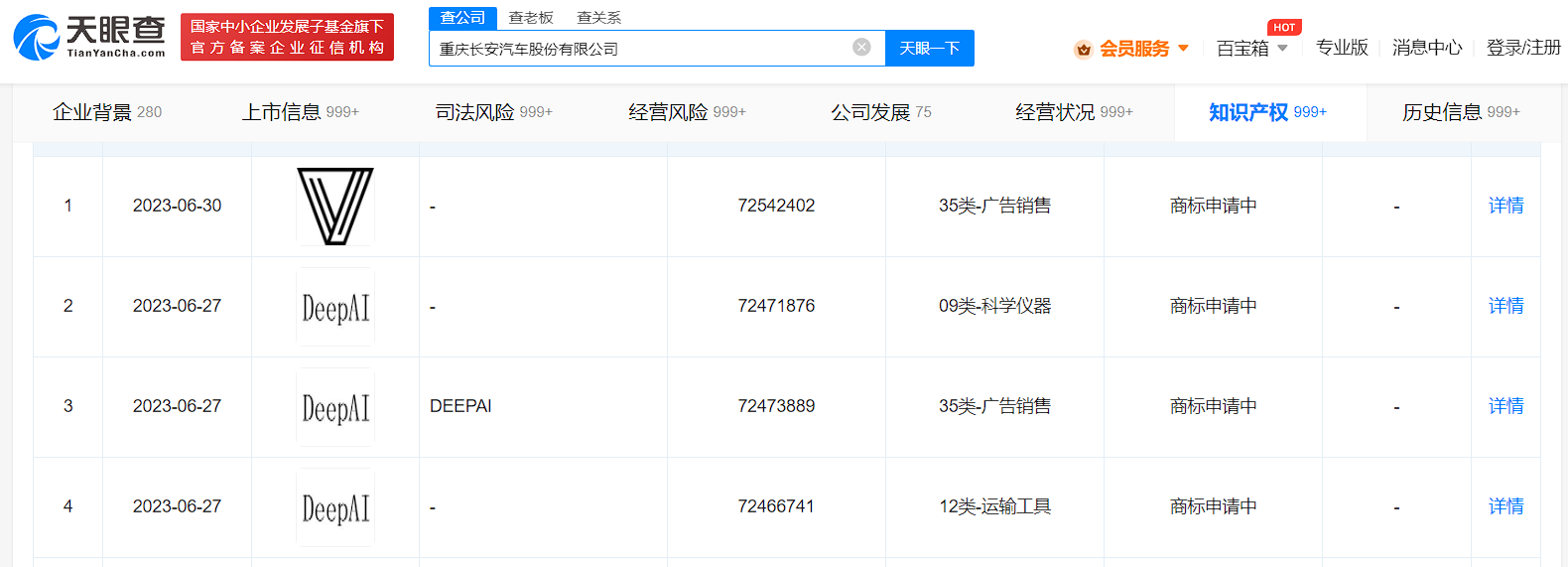Viewport: 1568px width, 567px height.
Task: Clear the search box with X icon
Action: coord(861,47)
